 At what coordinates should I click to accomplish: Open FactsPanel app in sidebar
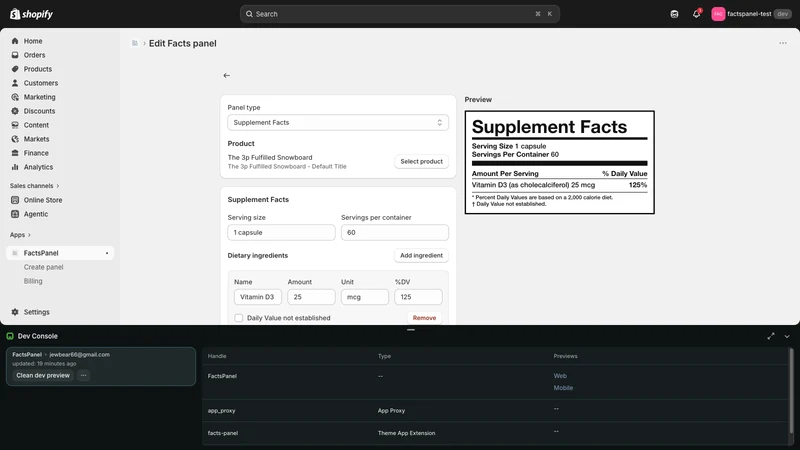coord(60,253)
